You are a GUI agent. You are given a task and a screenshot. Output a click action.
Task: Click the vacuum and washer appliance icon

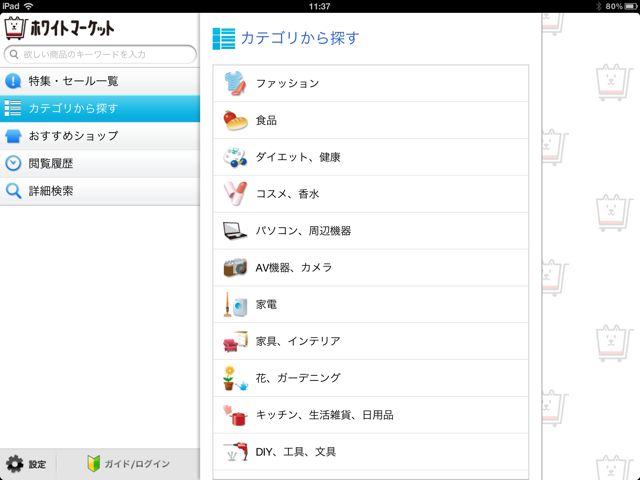click(x=235, y=304)
